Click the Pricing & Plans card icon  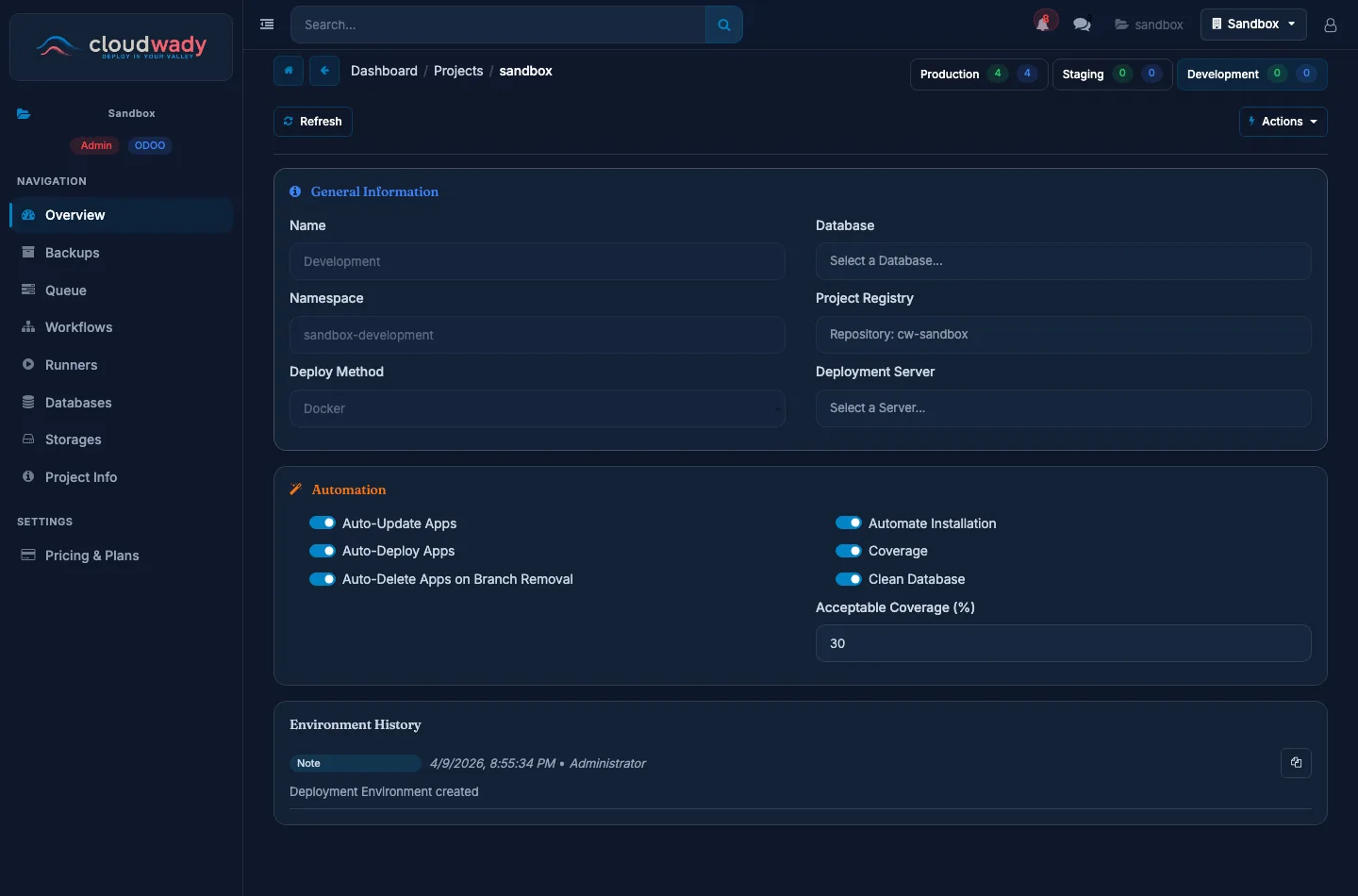[x=28, y=555]
